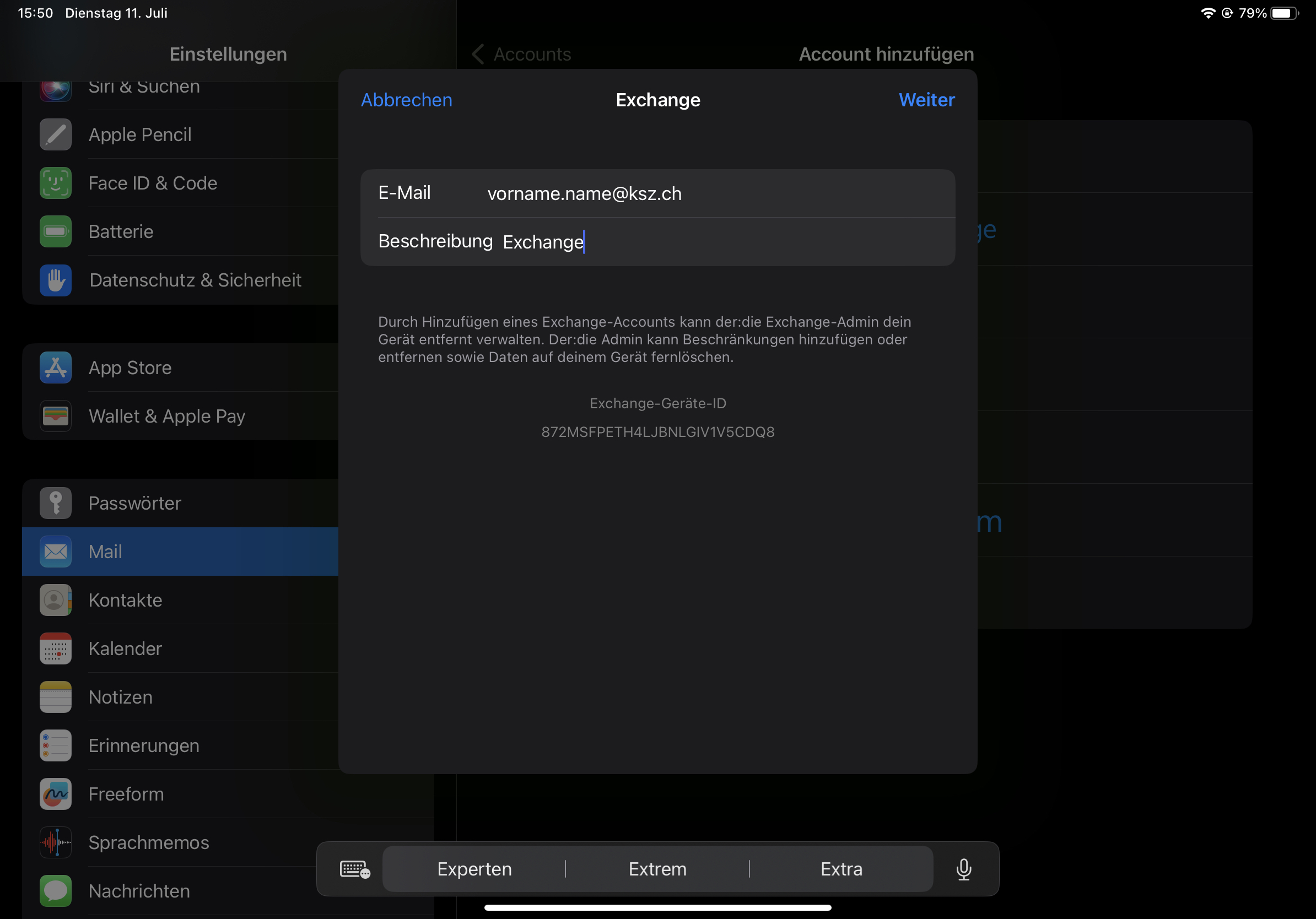Tap the dictation microphone icon

point(963,869)
